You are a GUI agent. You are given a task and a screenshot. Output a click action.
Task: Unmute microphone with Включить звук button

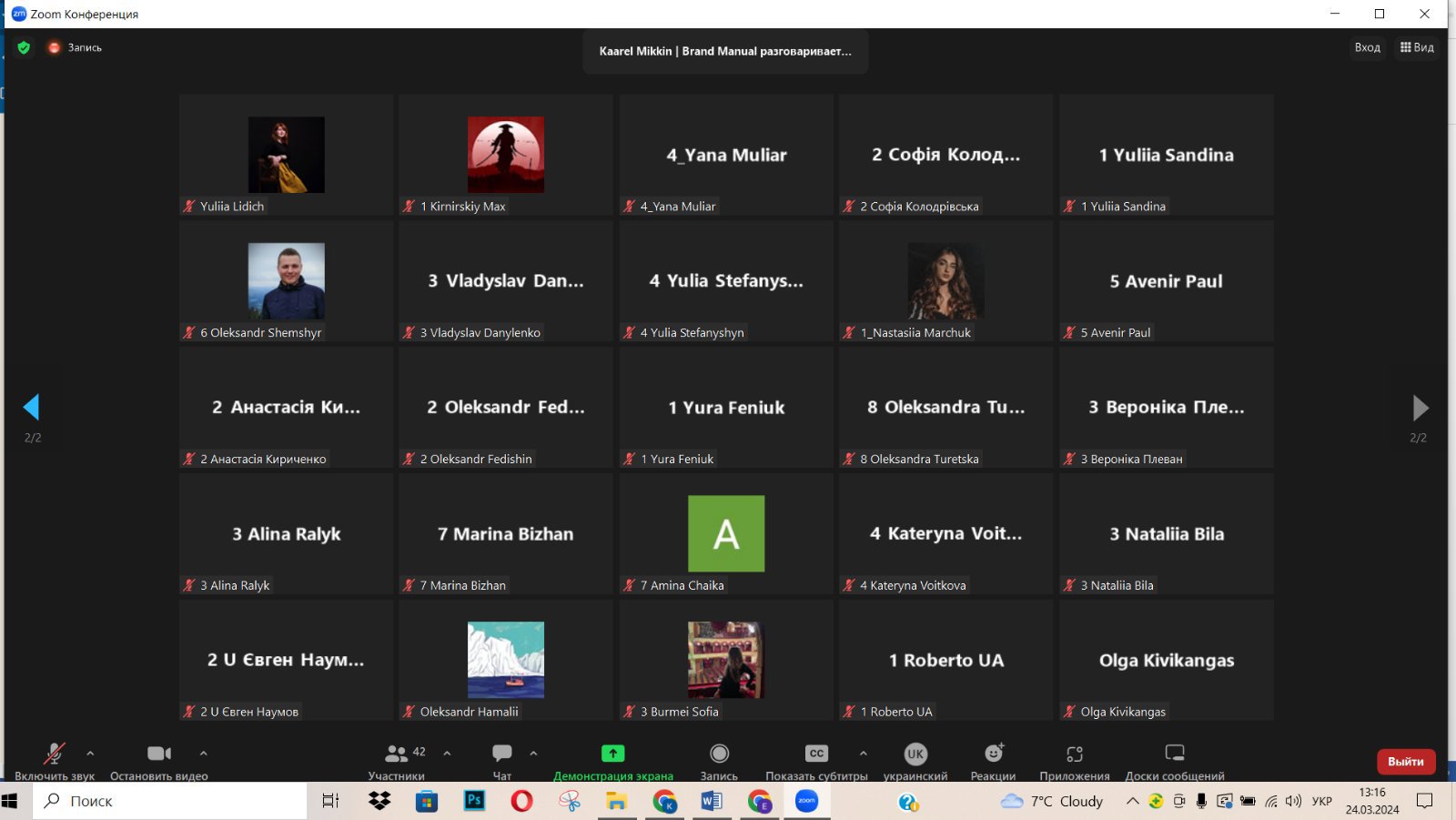pos(54,761)
